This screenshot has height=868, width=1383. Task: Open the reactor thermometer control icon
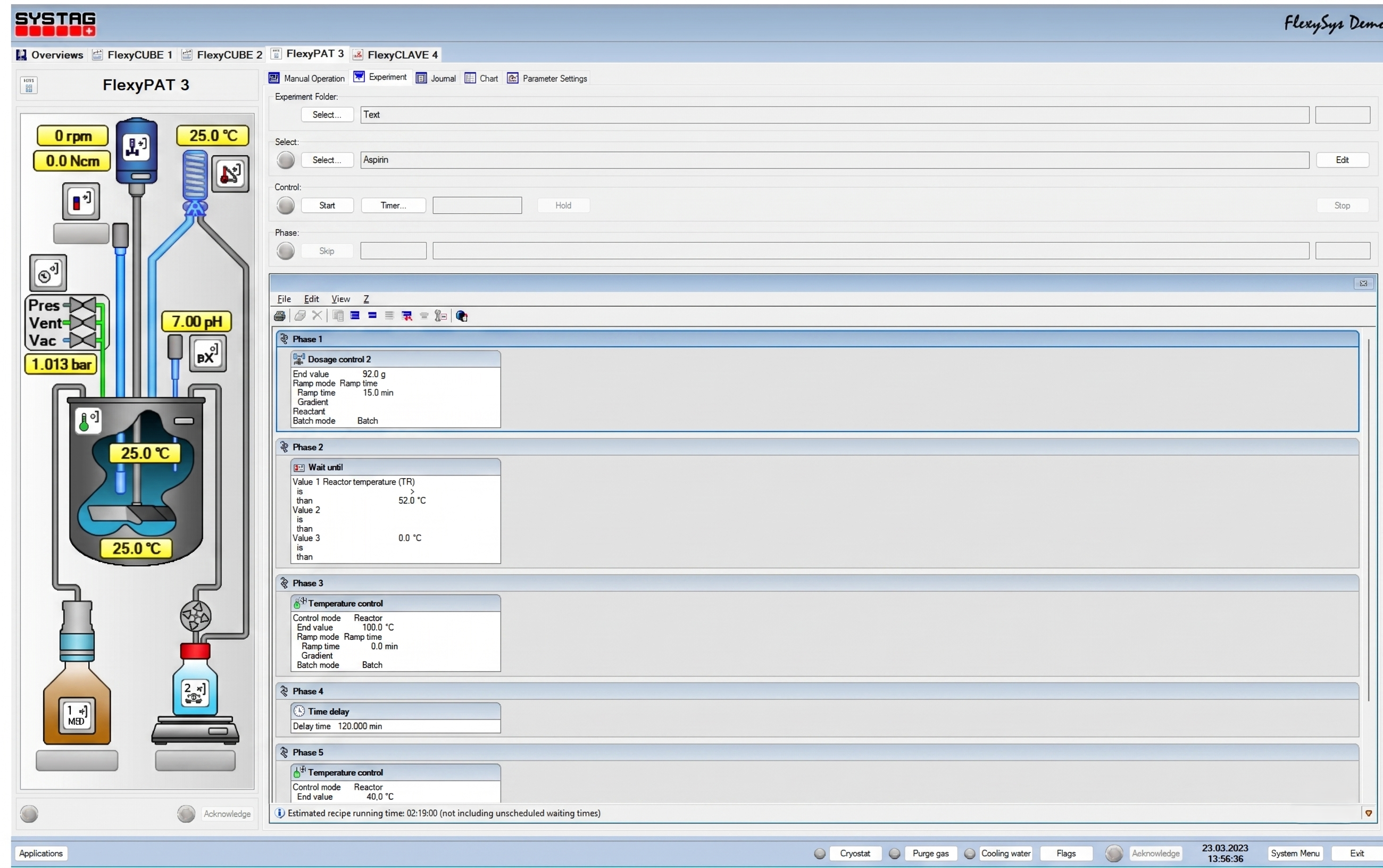tap(88, 421)
